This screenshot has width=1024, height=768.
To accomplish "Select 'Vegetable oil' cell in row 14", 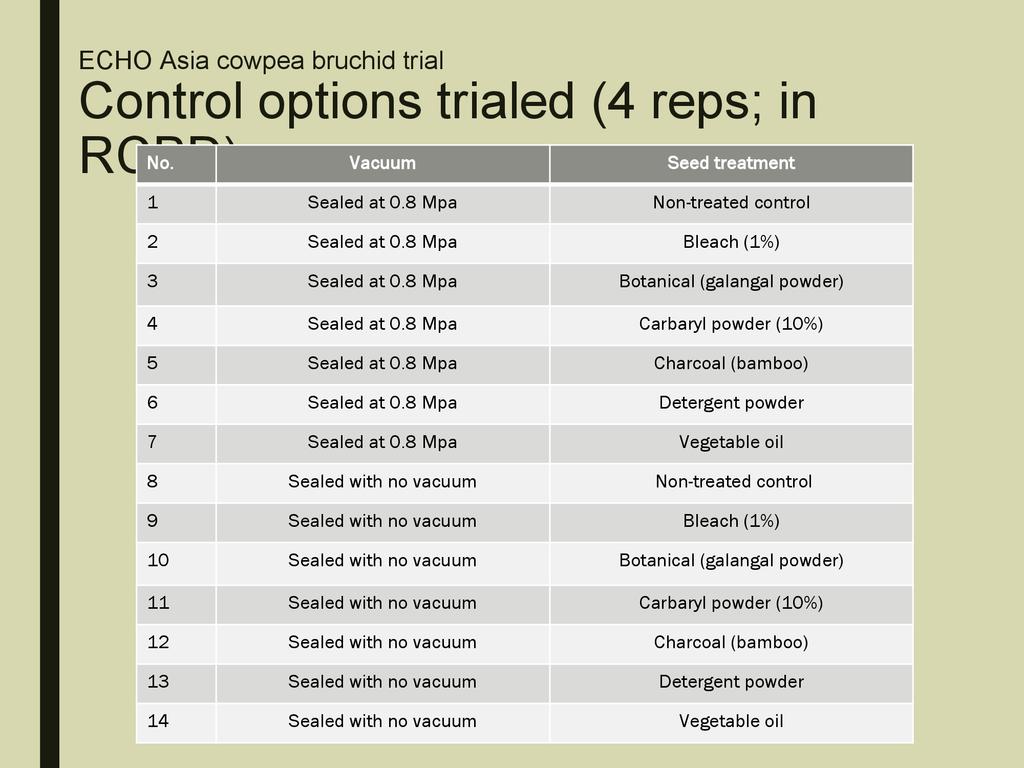I will [x=731, y=721].
